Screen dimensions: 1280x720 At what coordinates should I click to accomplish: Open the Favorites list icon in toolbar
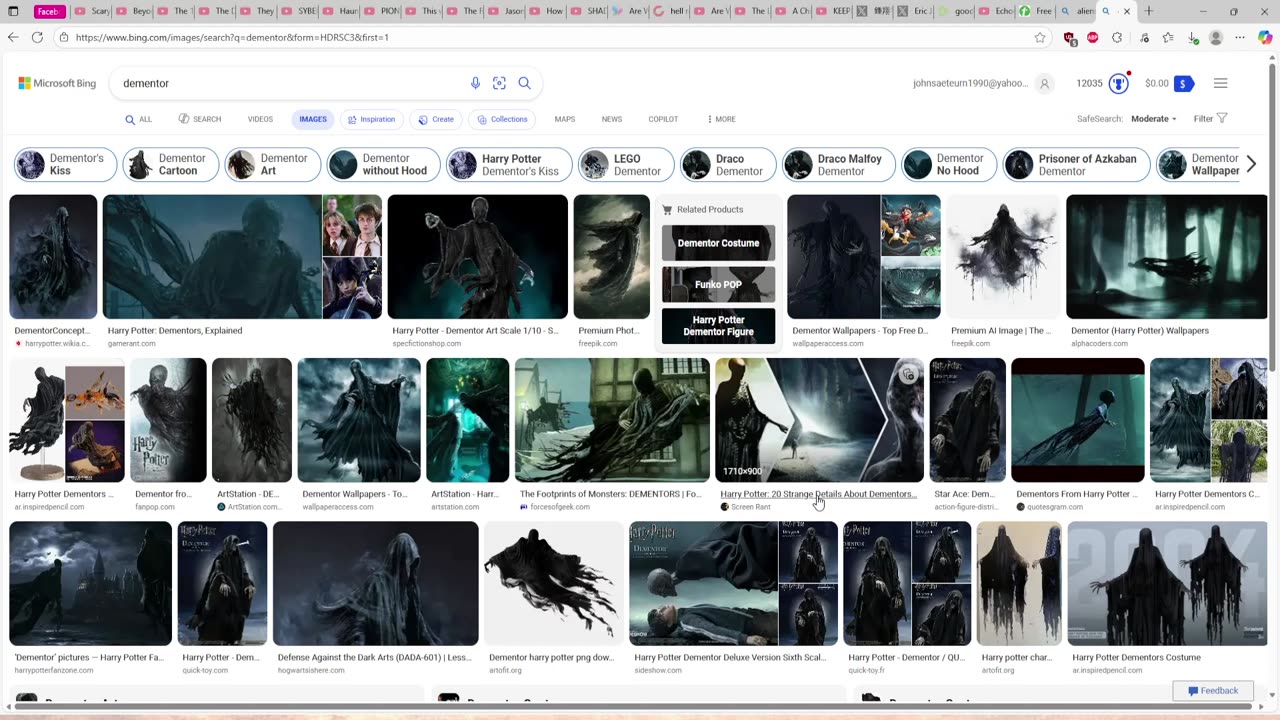tap(1168, 38)
